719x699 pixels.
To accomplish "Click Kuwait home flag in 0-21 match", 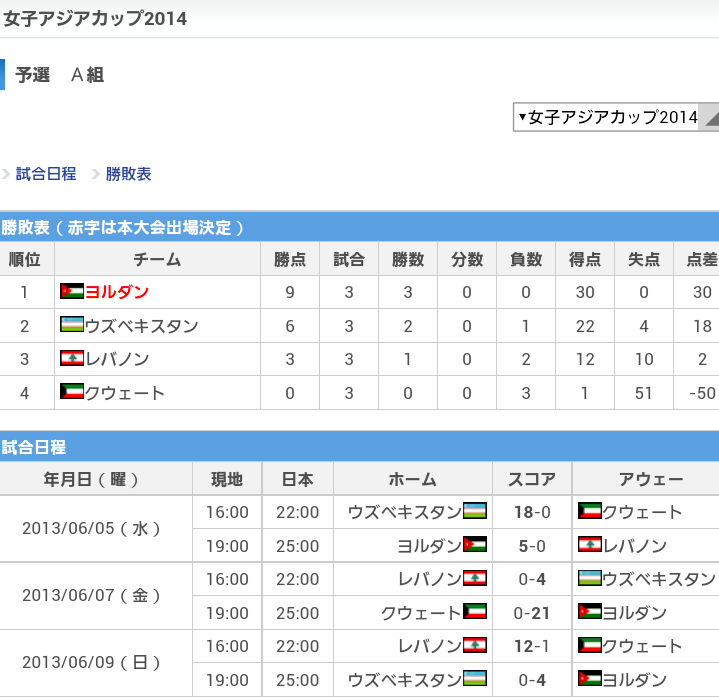I will click(x=475, y=611).
